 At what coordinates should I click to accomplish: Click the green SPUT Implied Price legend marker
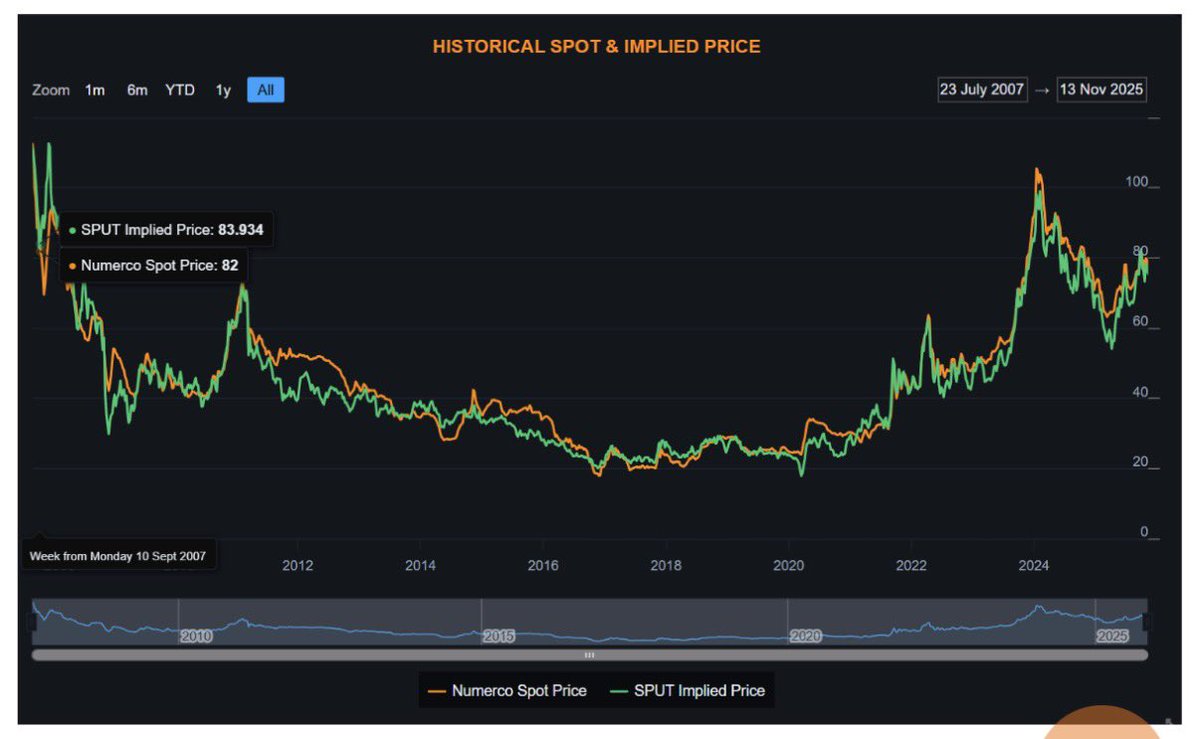coord(617,691)
